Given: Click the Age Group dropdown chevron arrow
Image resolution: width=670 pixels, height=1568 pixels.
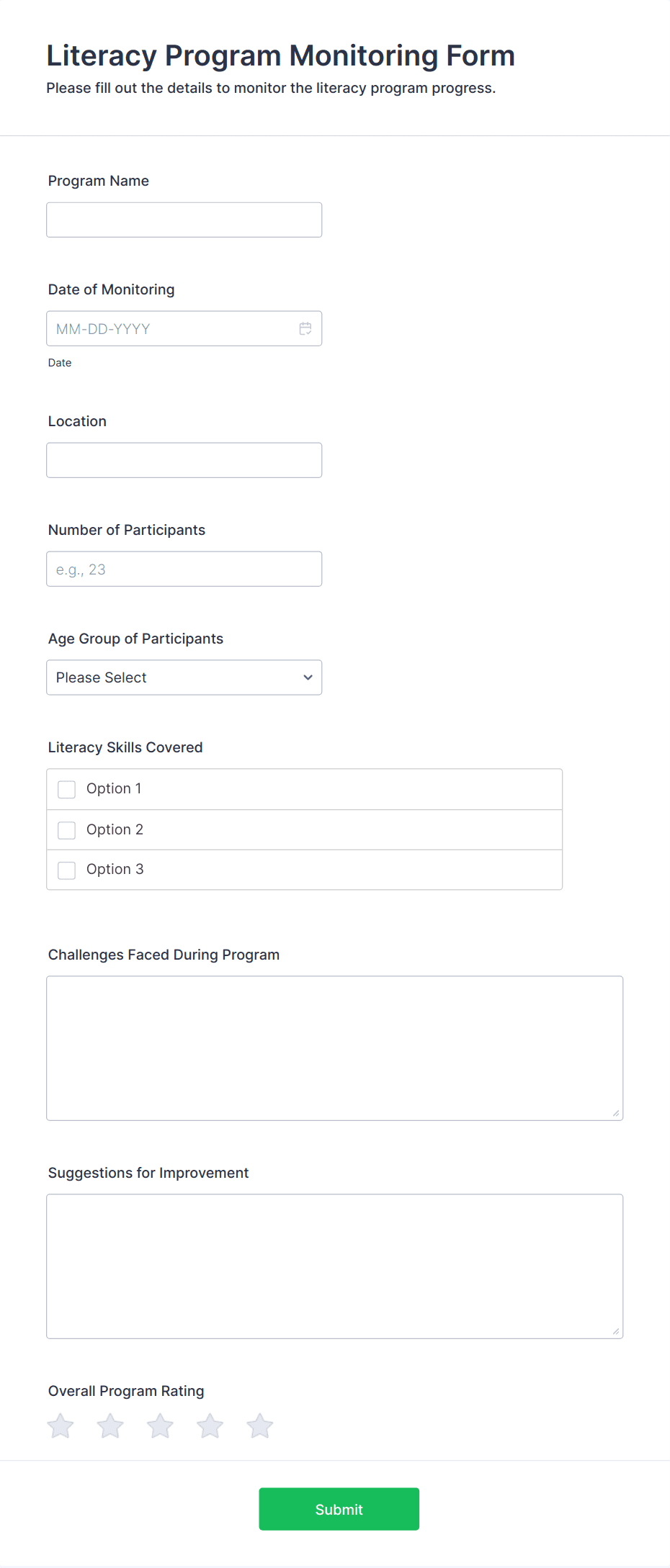Looking at the screenshot, I should coord(308,677).
